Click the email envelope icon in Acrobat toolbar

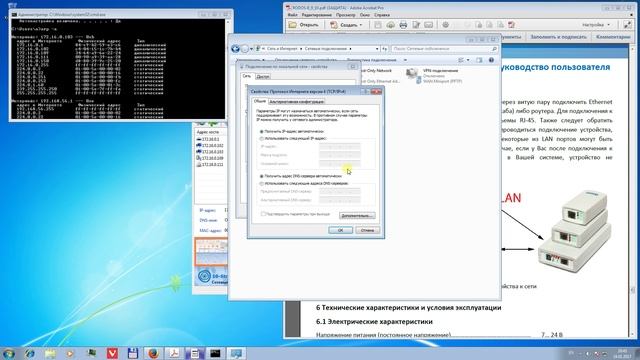(428, 25)
